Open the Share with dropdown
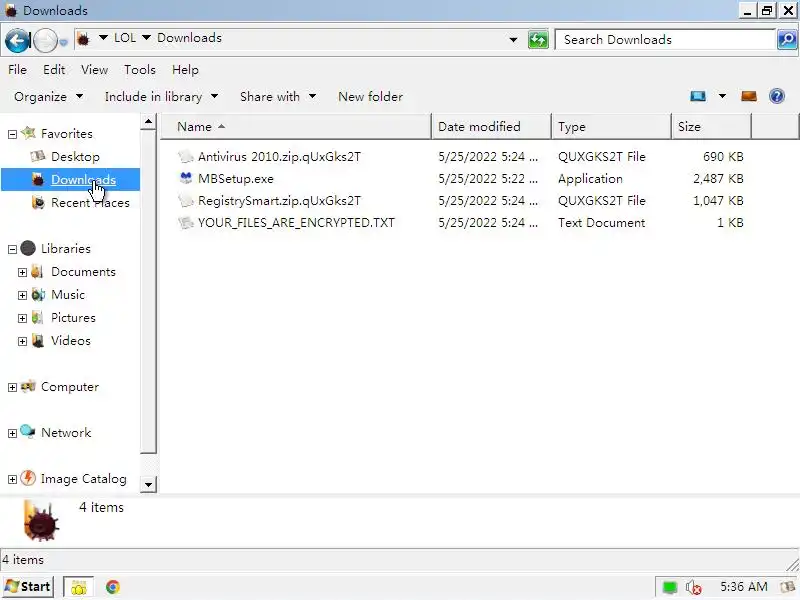The image size is (800, 600). (x=278, y=96)
